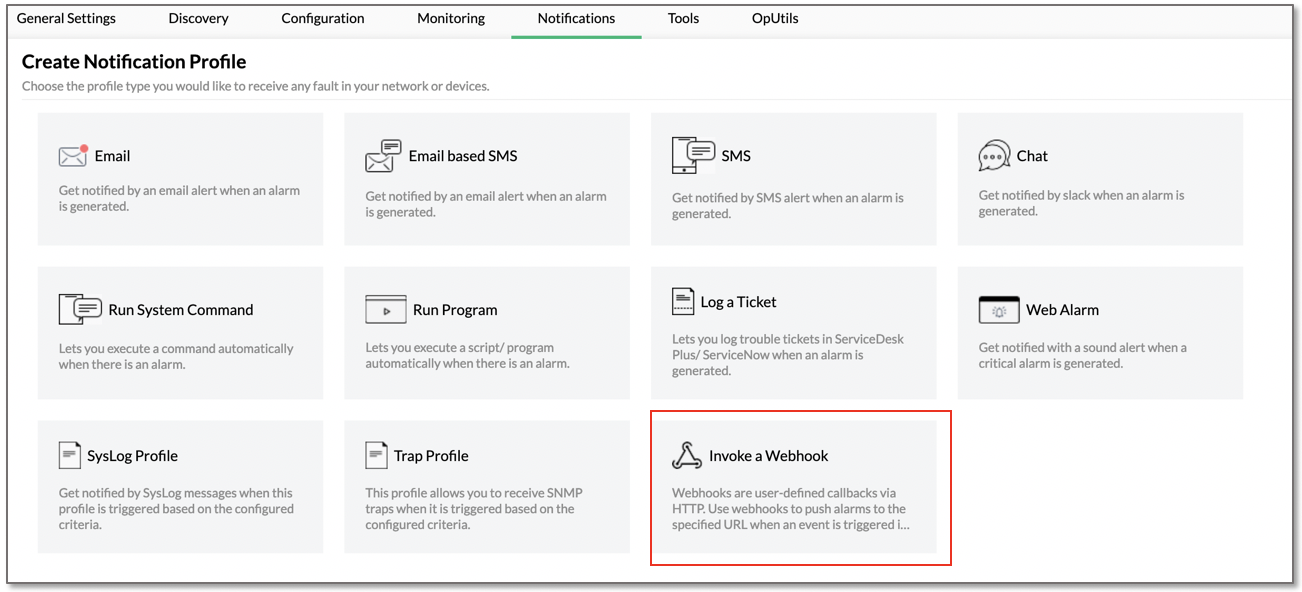Choose the Invoke a Webhook profile title
The height and width of the screenshot is (592, 1302).
coord(769,456)
